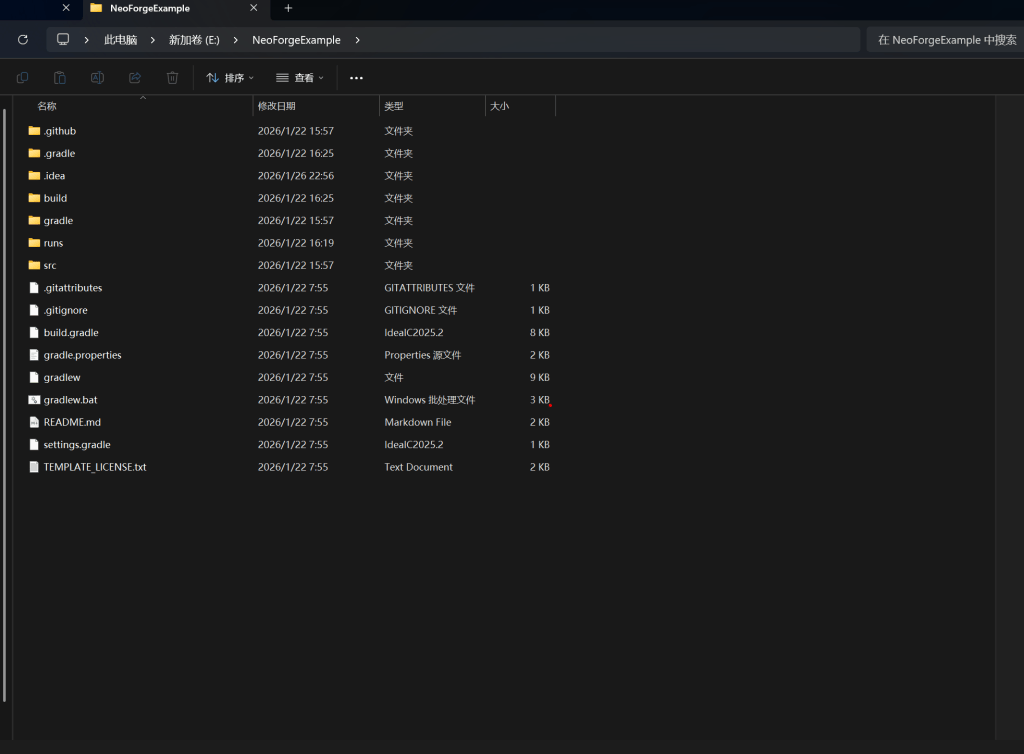
Task: Select the build.gradle file
Action: pos(70,332)
